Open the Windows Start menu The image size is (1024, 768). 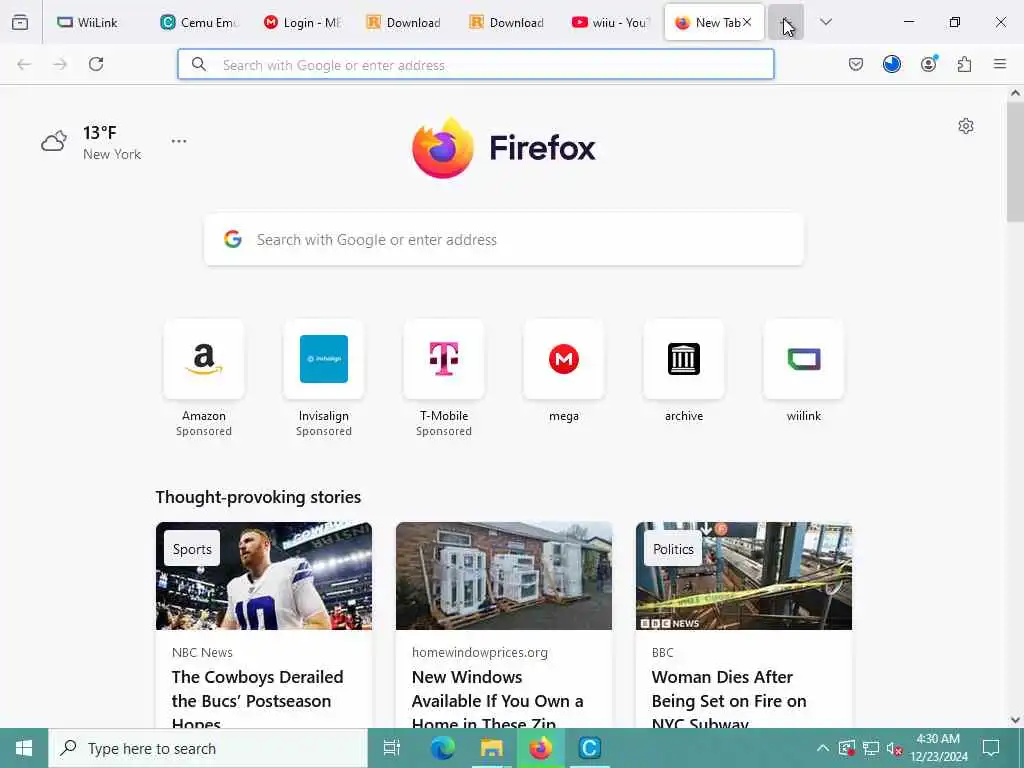pyautogui.click(x=24, y=748)
